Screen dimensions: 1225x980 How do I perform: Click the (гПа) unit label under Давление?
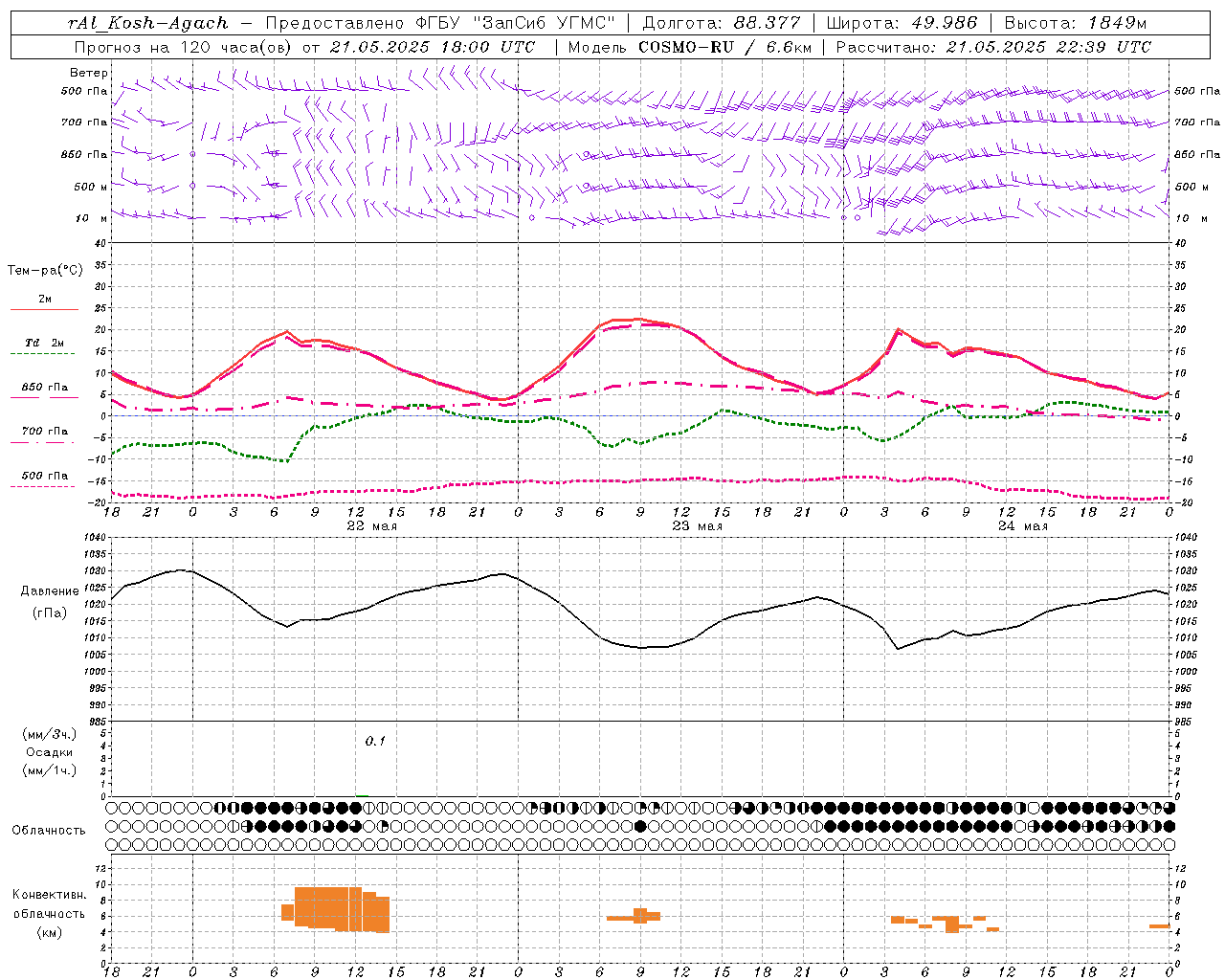point(50,613)
